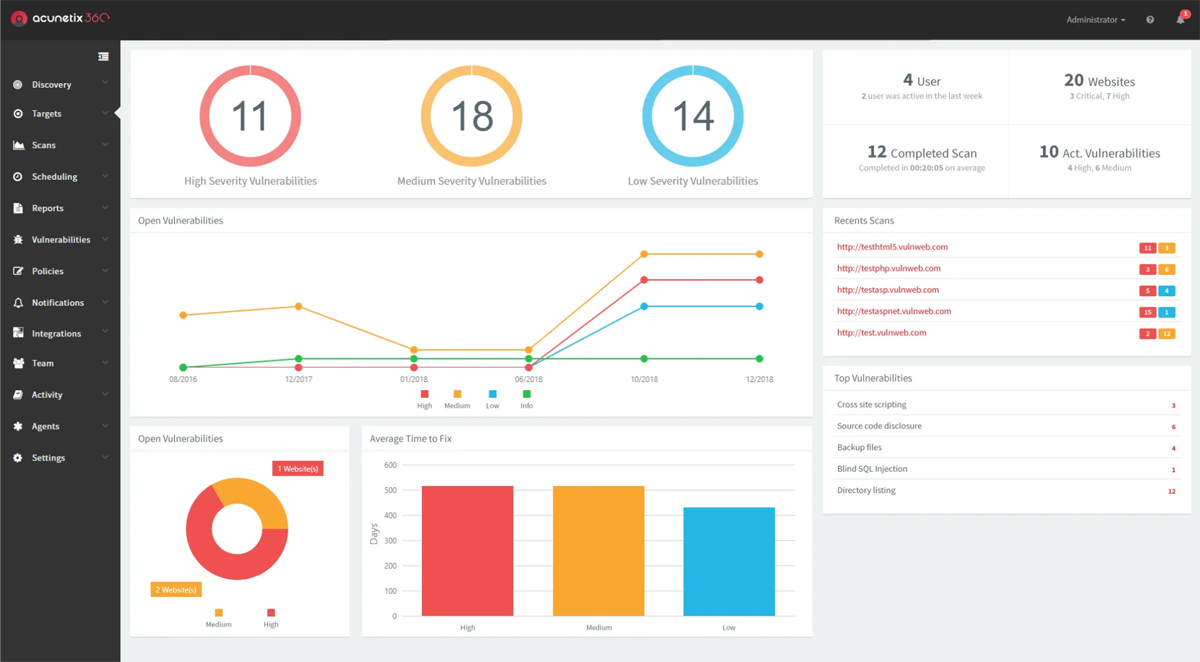Screen dimensions: 1200x662
Task: Click the Policies edit icon
Action: [x=18, y=271]
